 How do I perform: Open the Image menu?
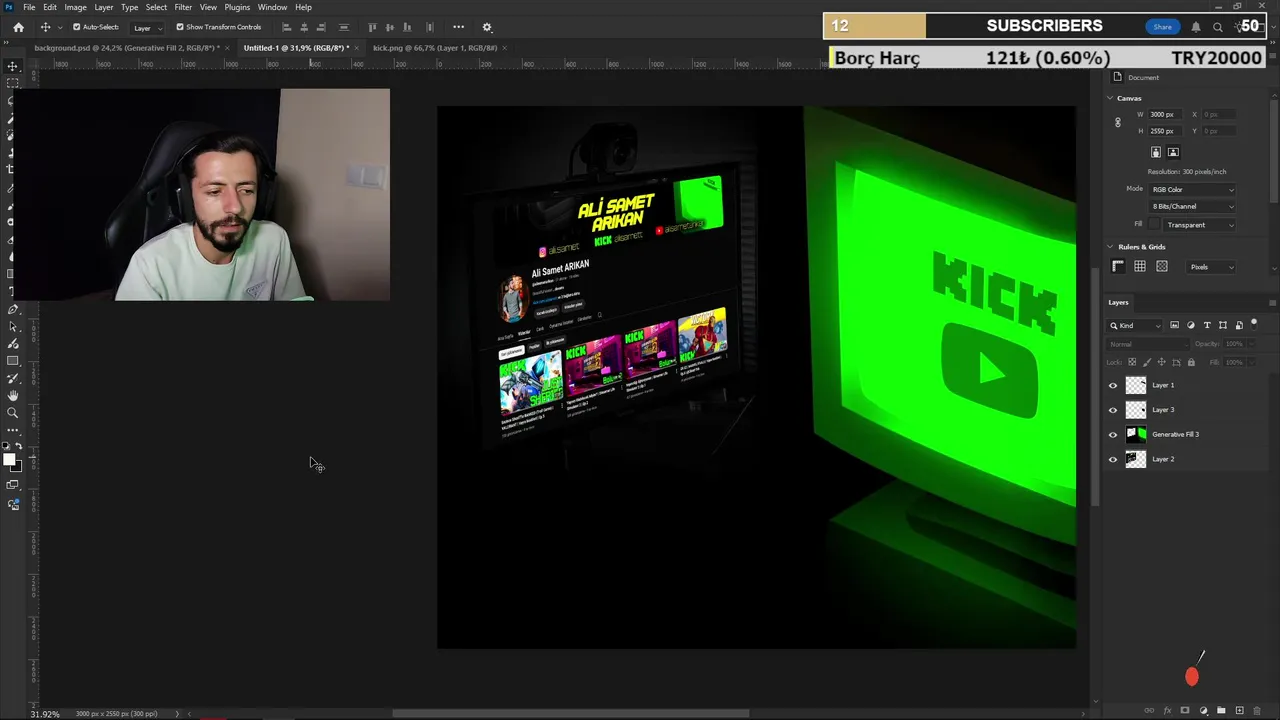(75, 7)
